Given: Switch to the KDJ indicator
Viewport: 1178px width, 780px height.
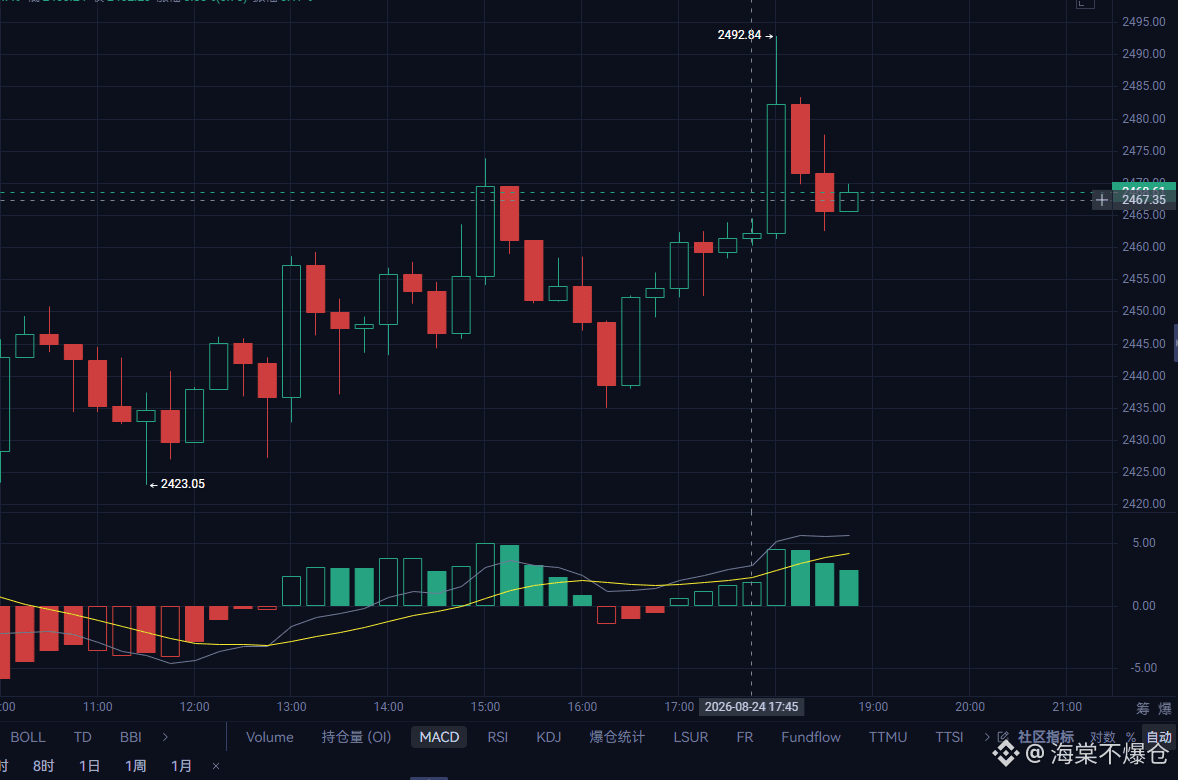Looking at the screenshot, I should click(x=548, y=737).
